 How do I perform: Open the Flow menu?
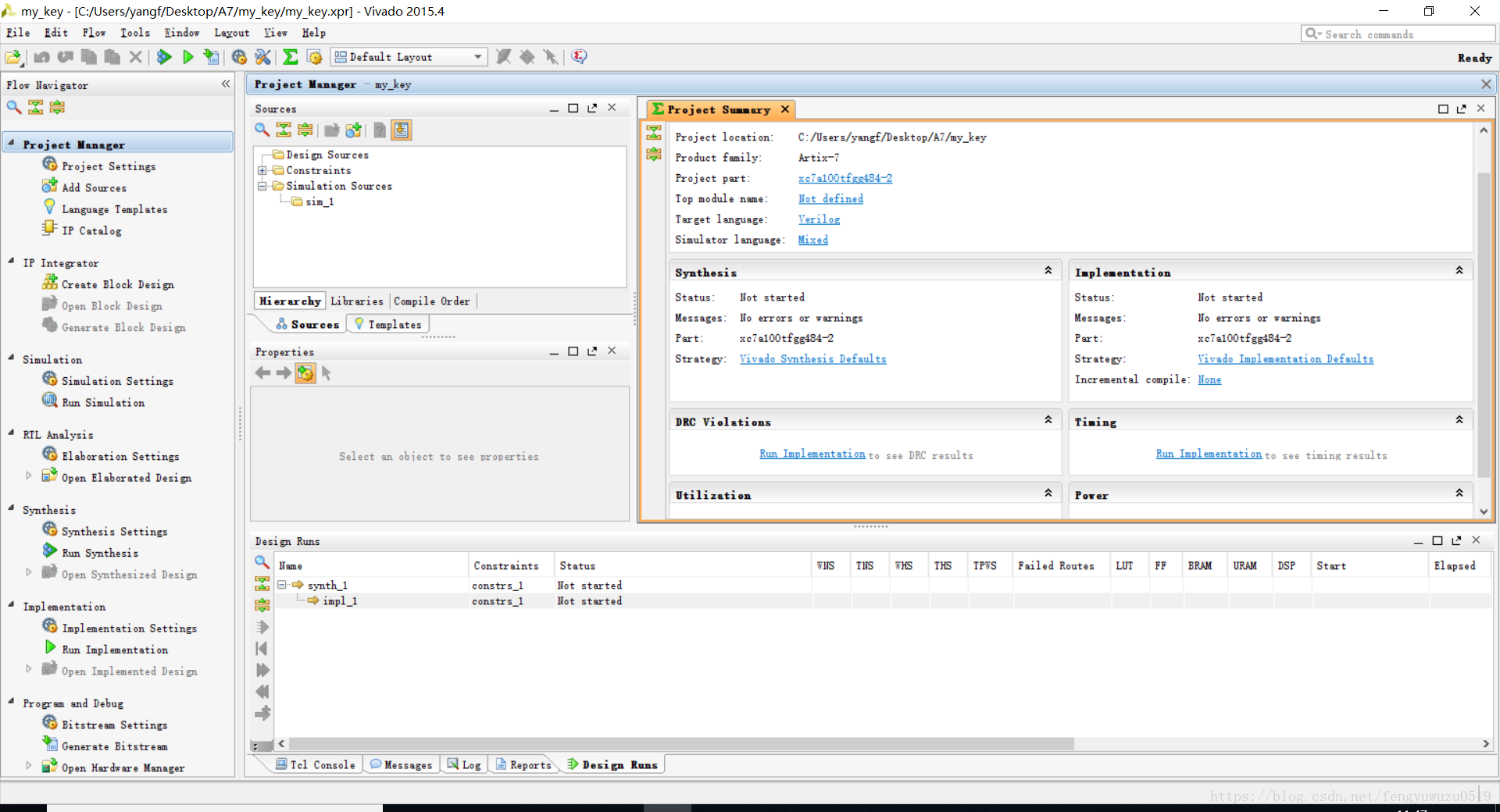coord(94,33)
